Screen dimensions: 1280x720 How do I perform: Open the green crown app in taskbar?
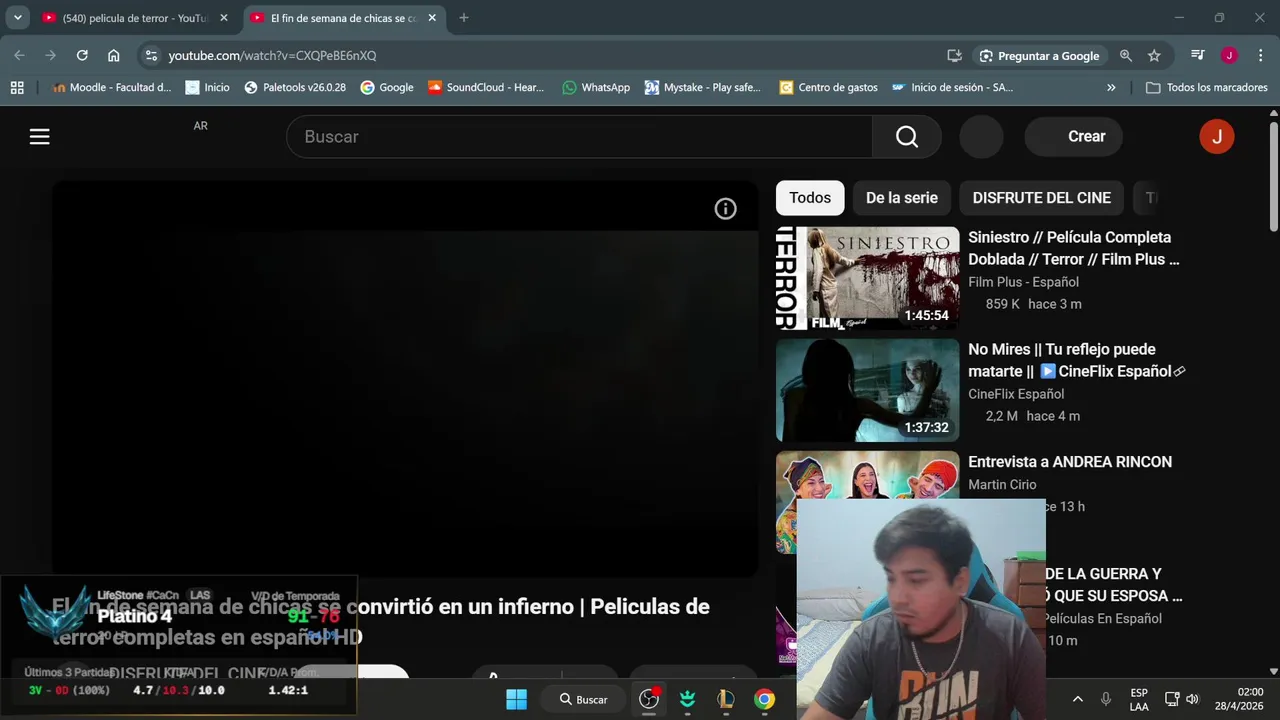pos(687,699)
